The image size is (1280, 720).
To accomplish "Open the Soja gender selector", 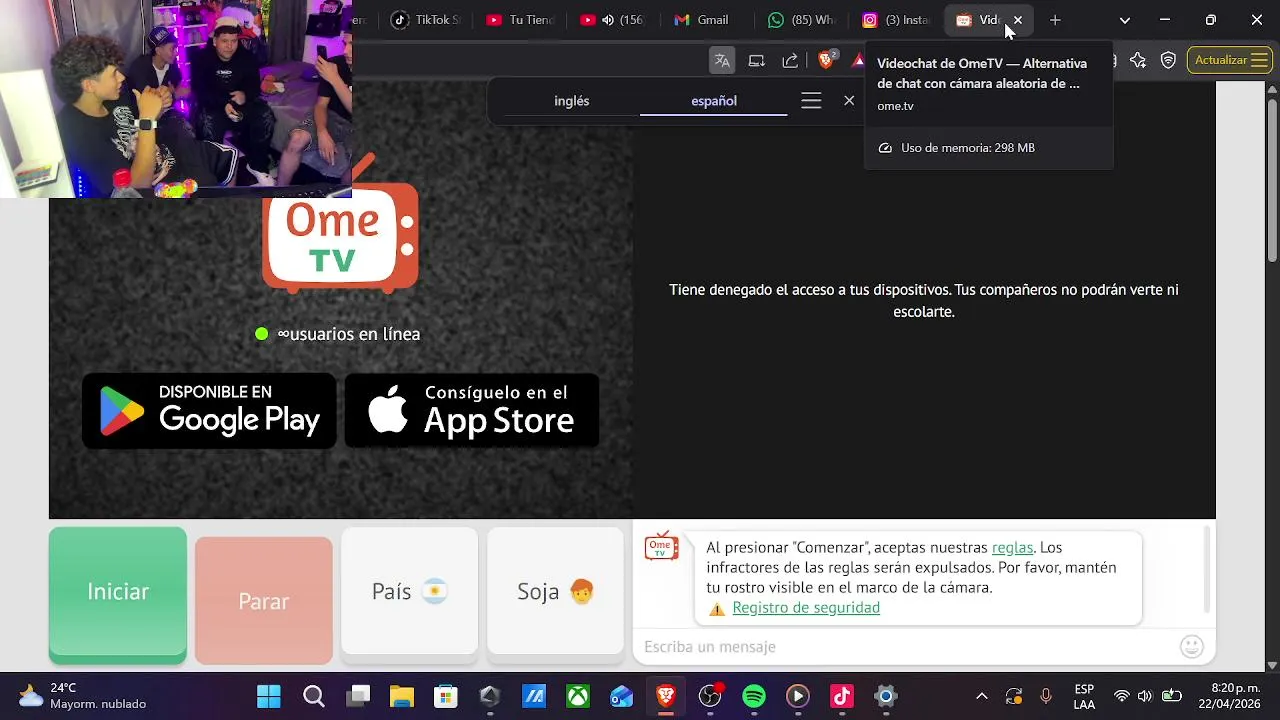I will pos(556,592).
